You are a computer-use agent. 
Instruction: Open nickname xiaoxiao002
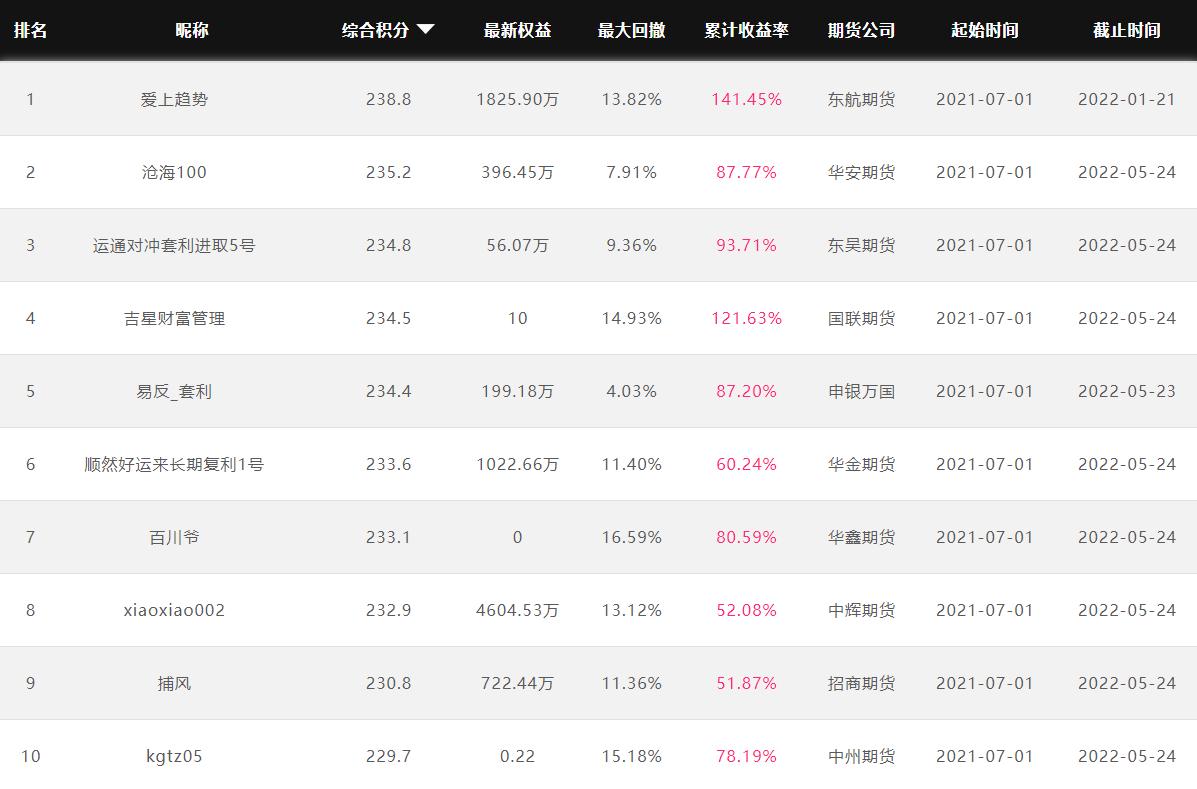[174, 610]
